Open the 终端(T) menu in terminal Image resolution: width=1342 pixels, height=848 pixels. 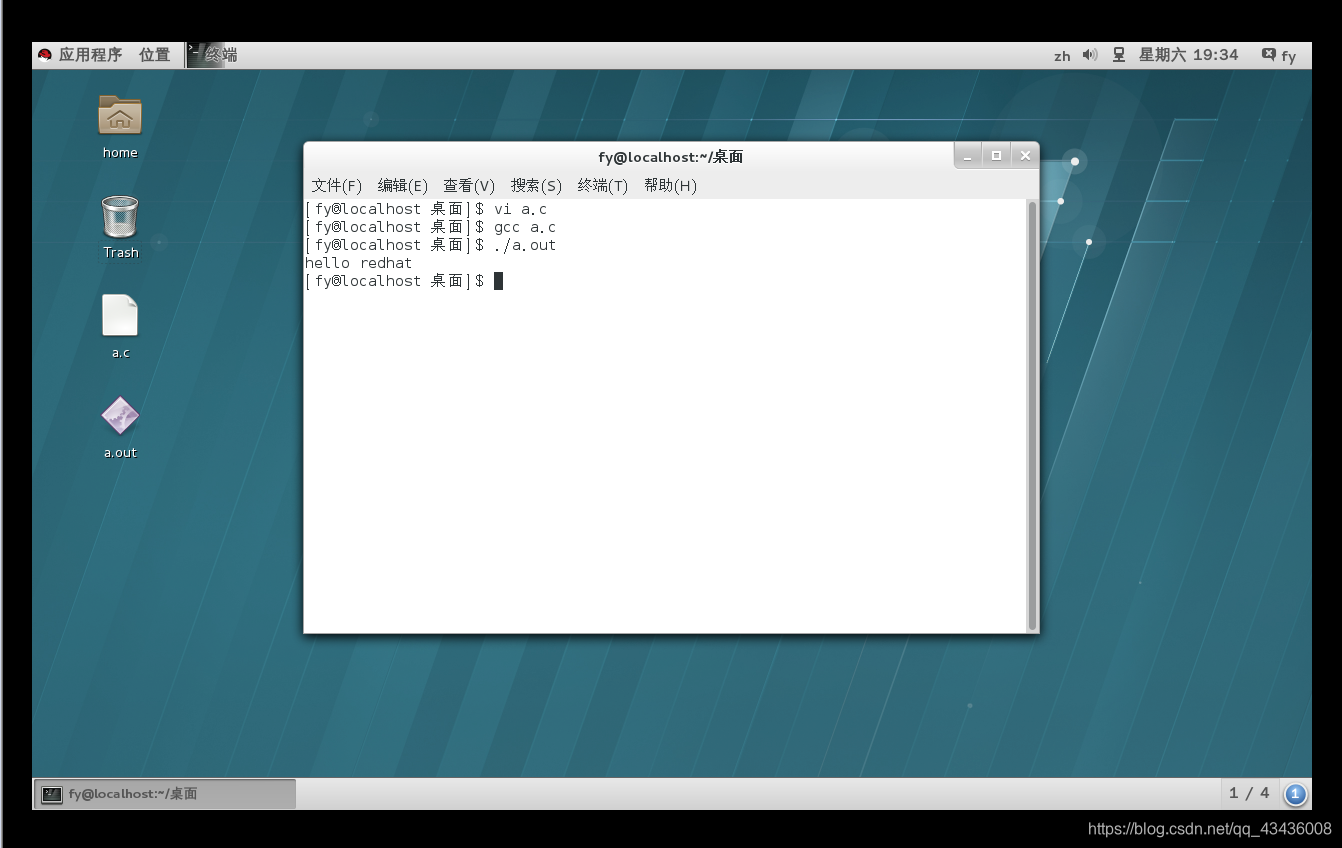[x=603, y=186]
